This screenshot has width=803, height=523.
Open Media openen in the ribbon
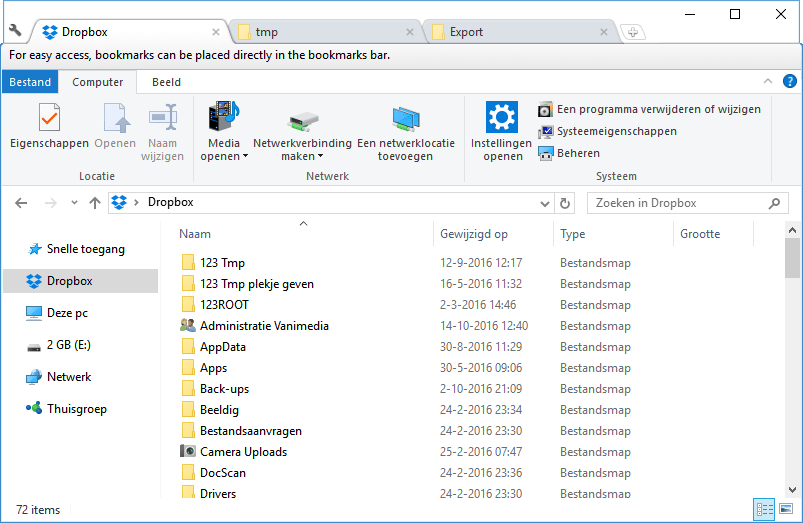[224, 131]
